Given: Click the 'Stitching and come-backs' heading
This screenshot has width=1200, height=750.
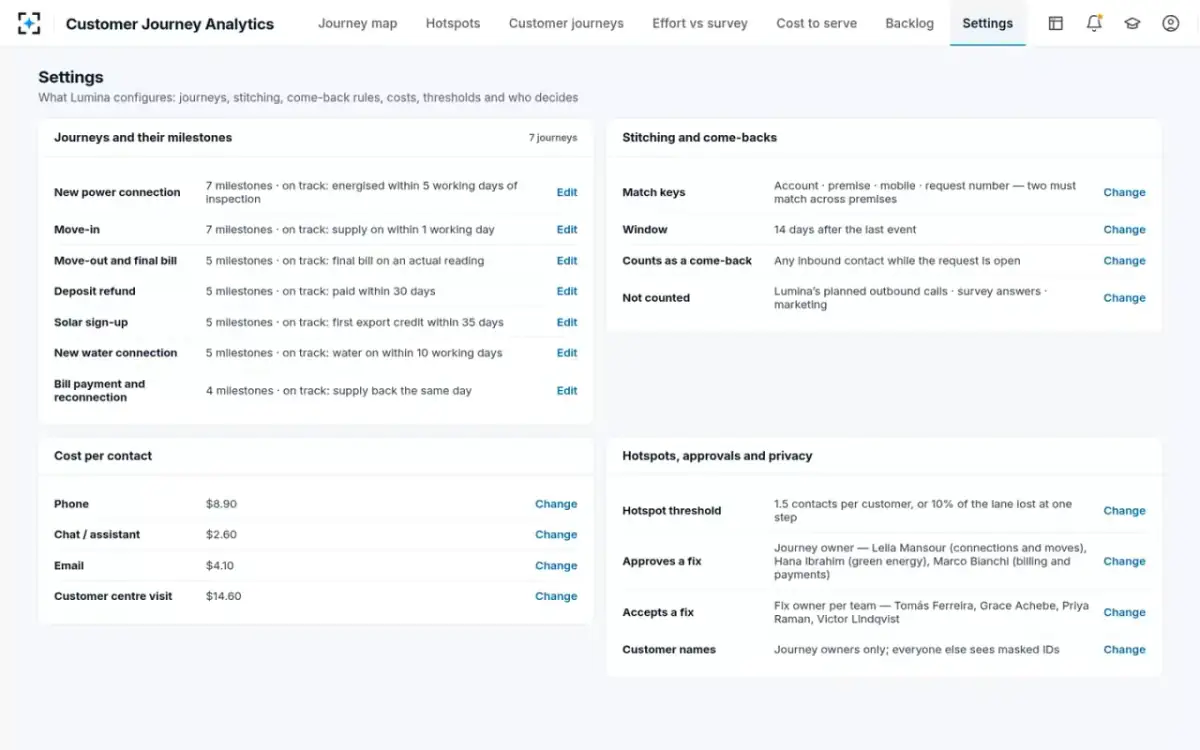Looking at the screenshot, I should pos(700,137).
